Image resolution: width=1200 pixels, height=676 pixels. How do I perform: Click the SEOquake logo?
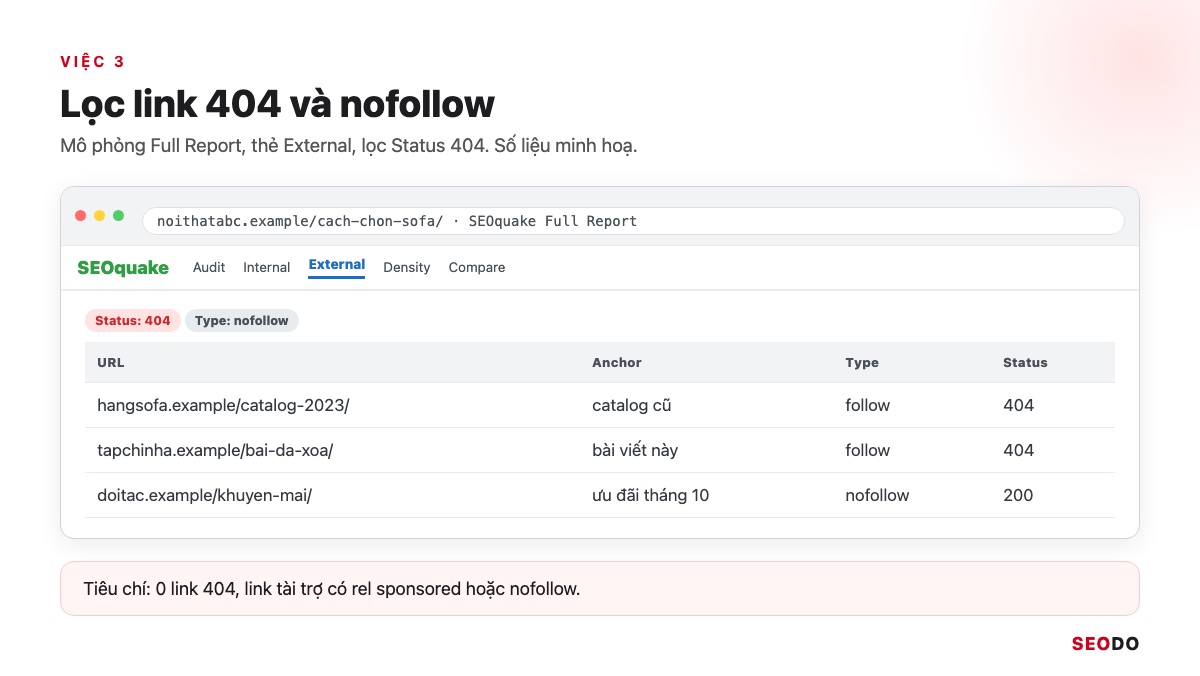pyautogui.click(x=123, y=267)
